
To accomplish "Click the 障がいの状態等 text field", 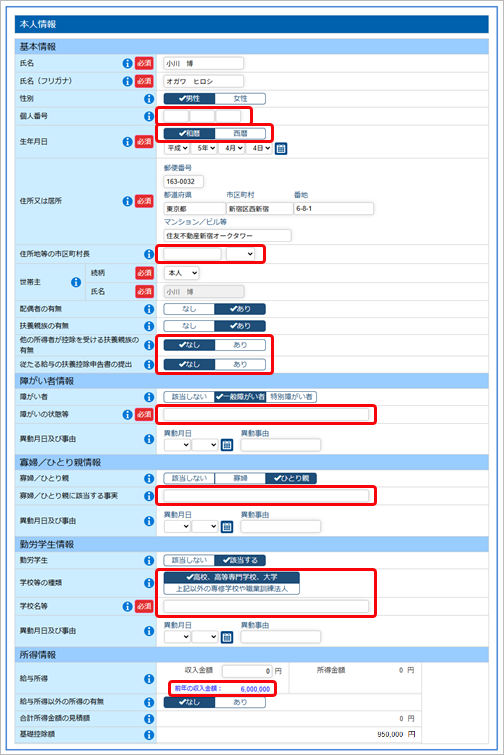I will (x=266, y=415).
